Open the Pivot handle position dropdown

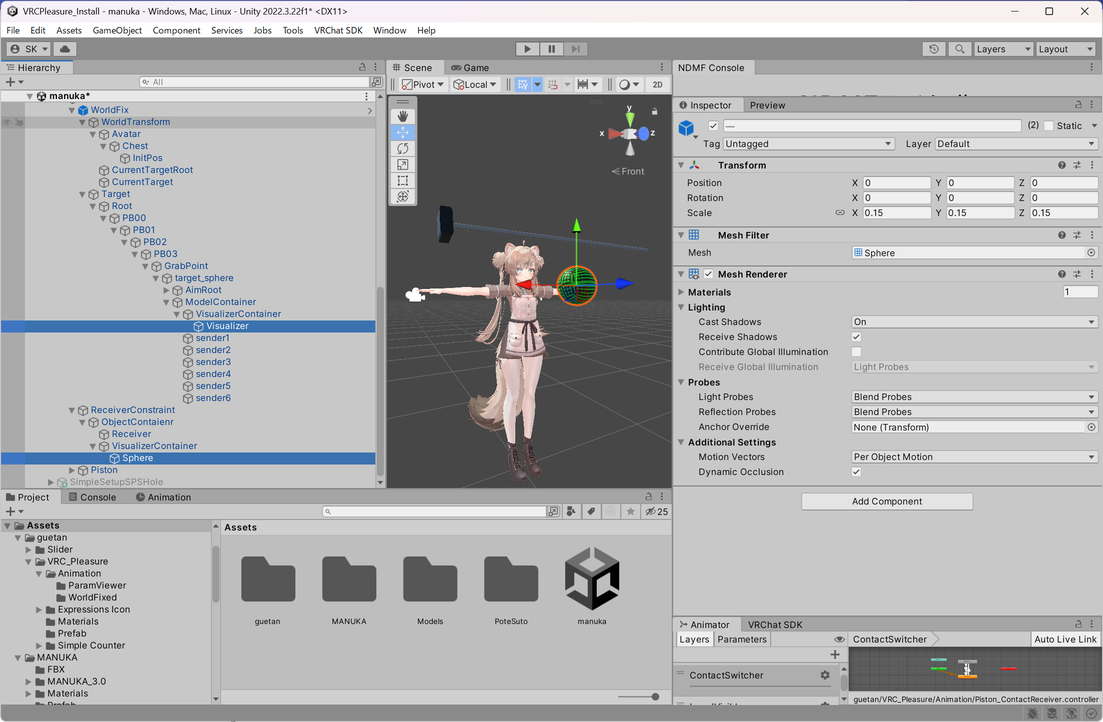423,84
